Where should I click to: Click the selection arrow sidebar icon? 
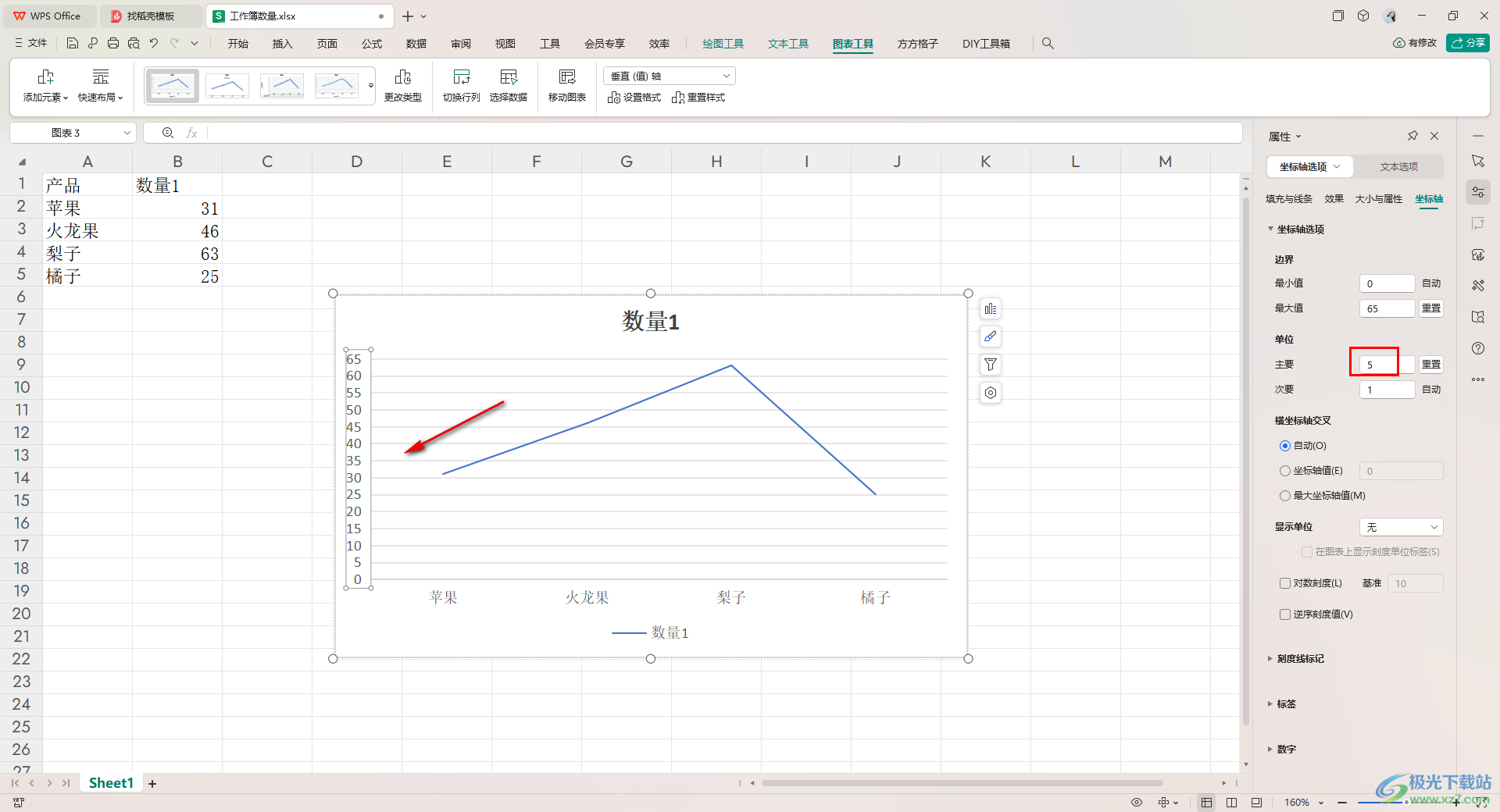tap(1478, 161)
